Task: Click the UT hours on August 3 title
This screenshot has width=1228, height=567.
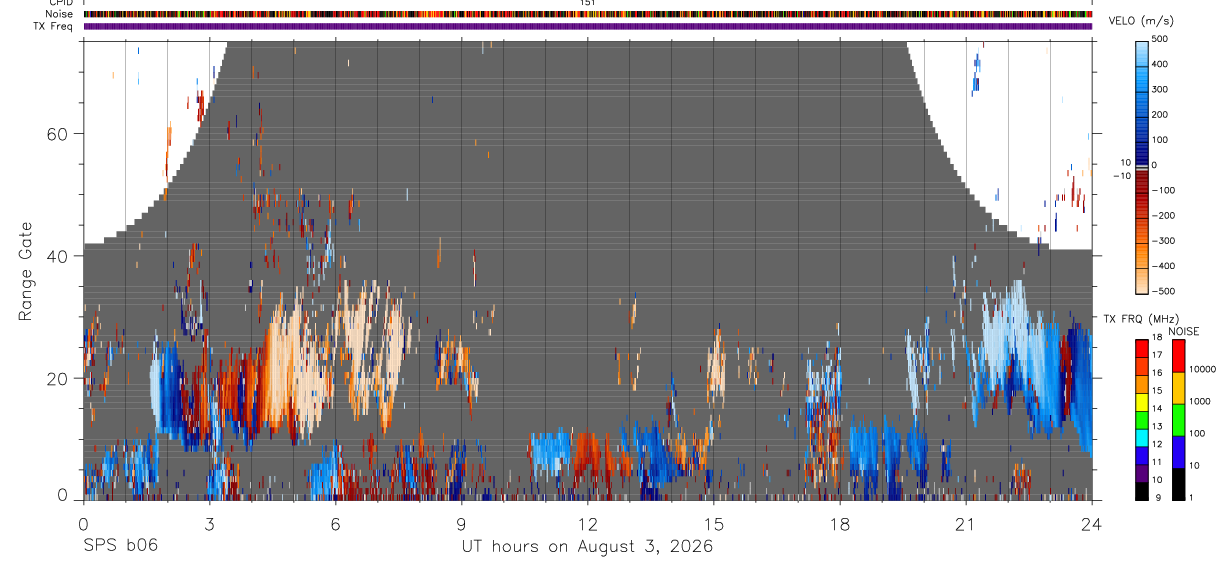Action: coord(587,546)
